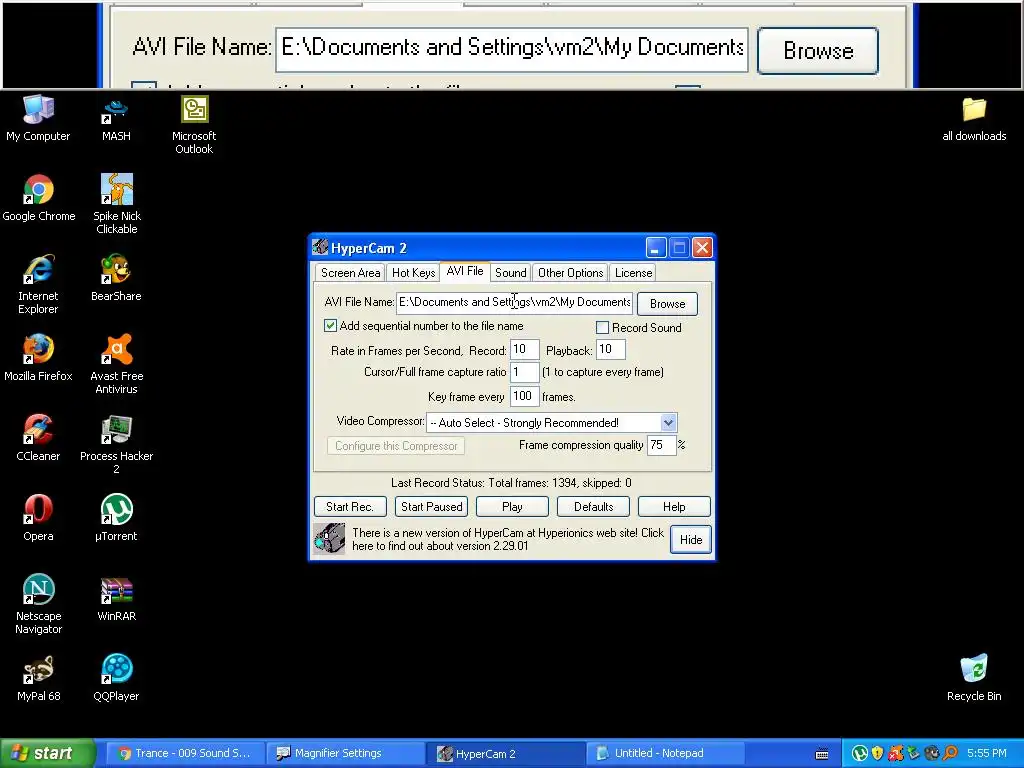Switch to the Screen Area tab
The image size is (1024, 768).
tap(350, 273)
